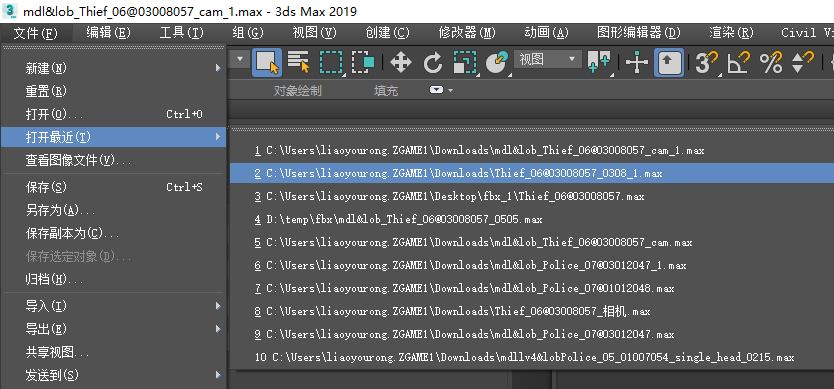Choose 保存副本为(C)... menu entry
Image resolution: width=834 pixels, height=389 pixels.
(x=113, y=233)
